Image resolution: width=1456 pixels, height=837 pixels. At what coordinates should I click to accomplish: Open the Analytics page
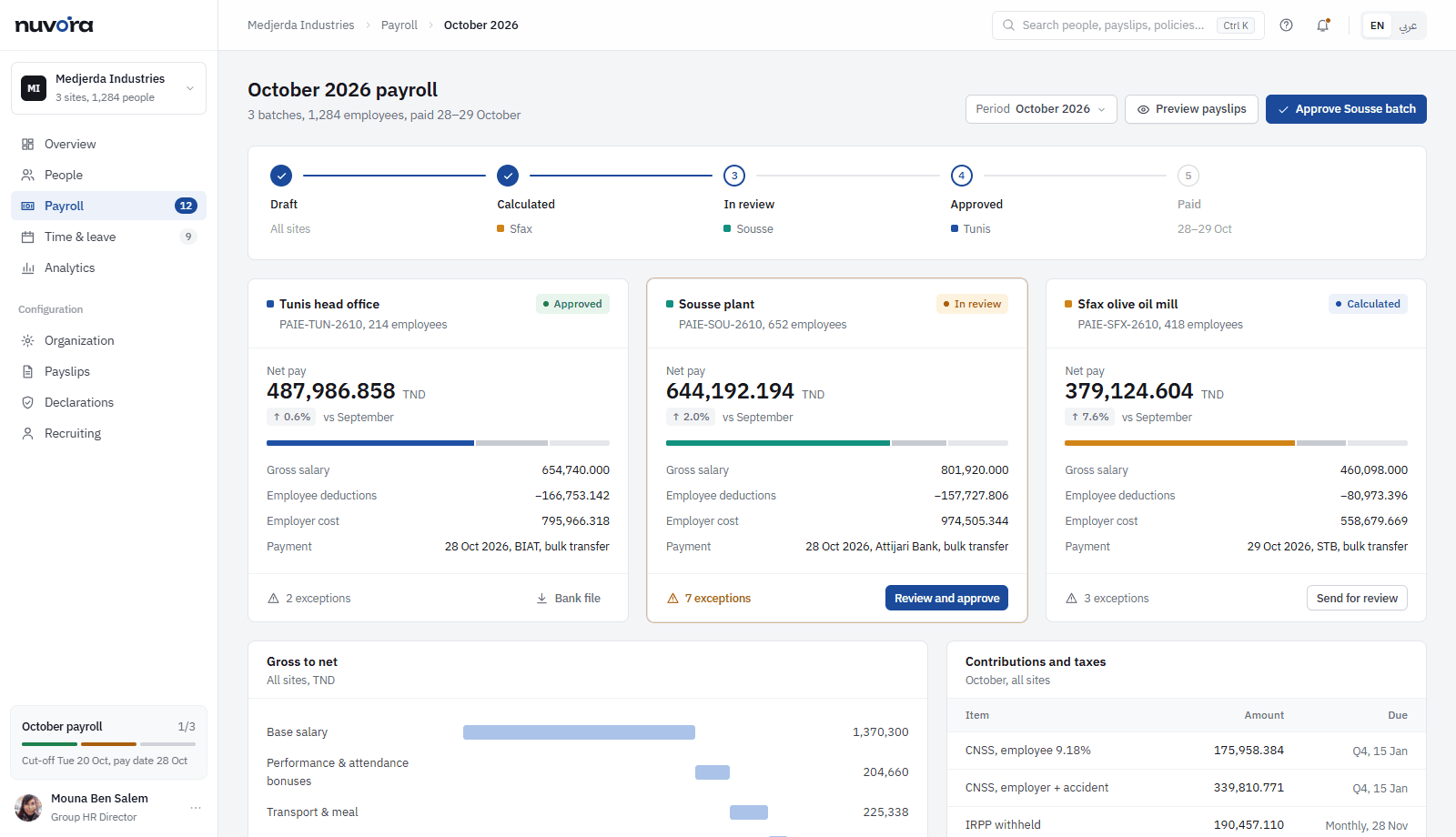click(x=108, y=267)
